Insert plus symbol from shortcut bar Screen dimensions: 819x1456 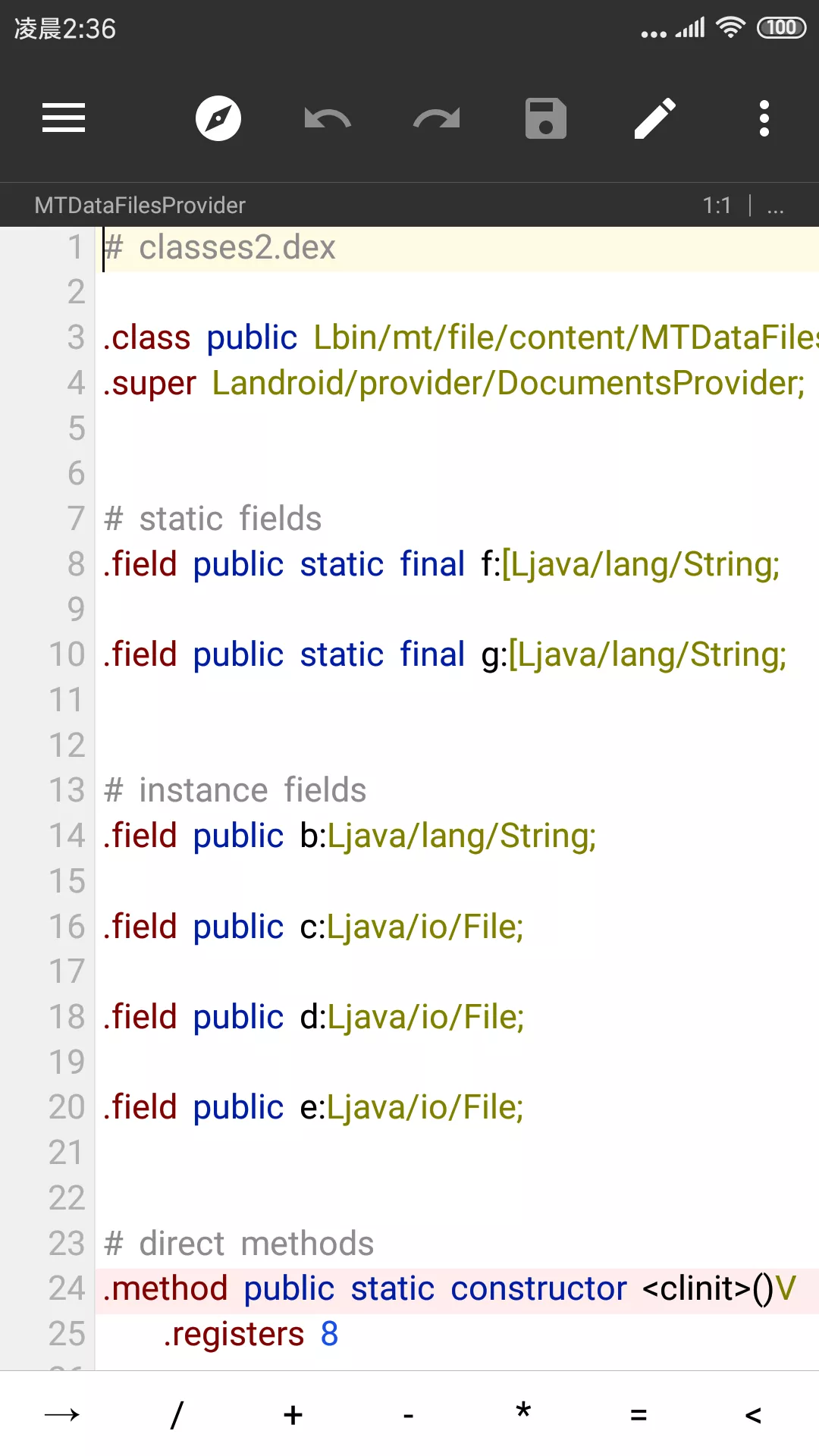pos(293,1414)
